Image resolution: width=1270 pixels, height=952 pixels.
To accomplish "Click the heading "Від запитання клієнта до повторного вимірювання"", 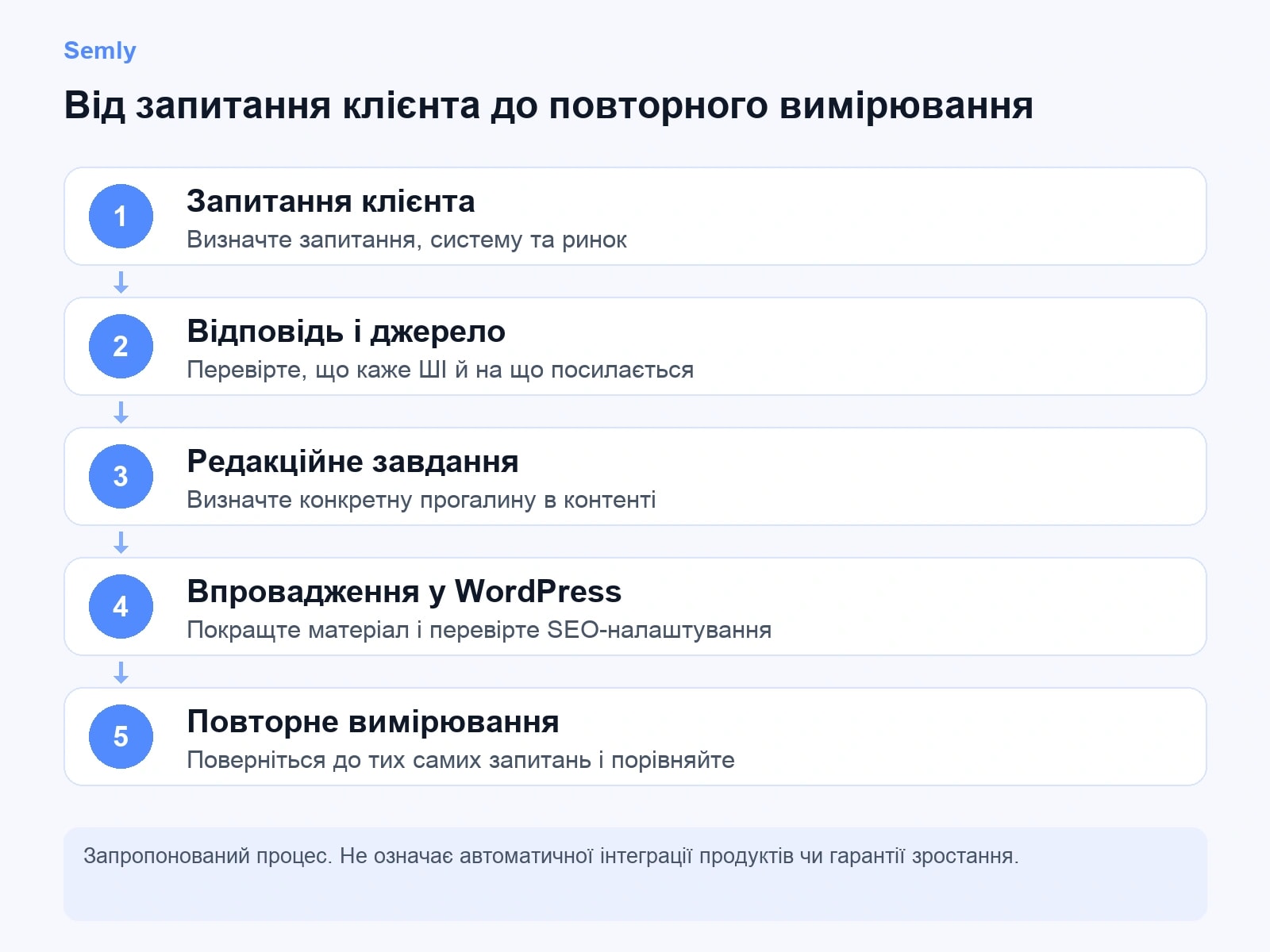I will click(548, 106).
